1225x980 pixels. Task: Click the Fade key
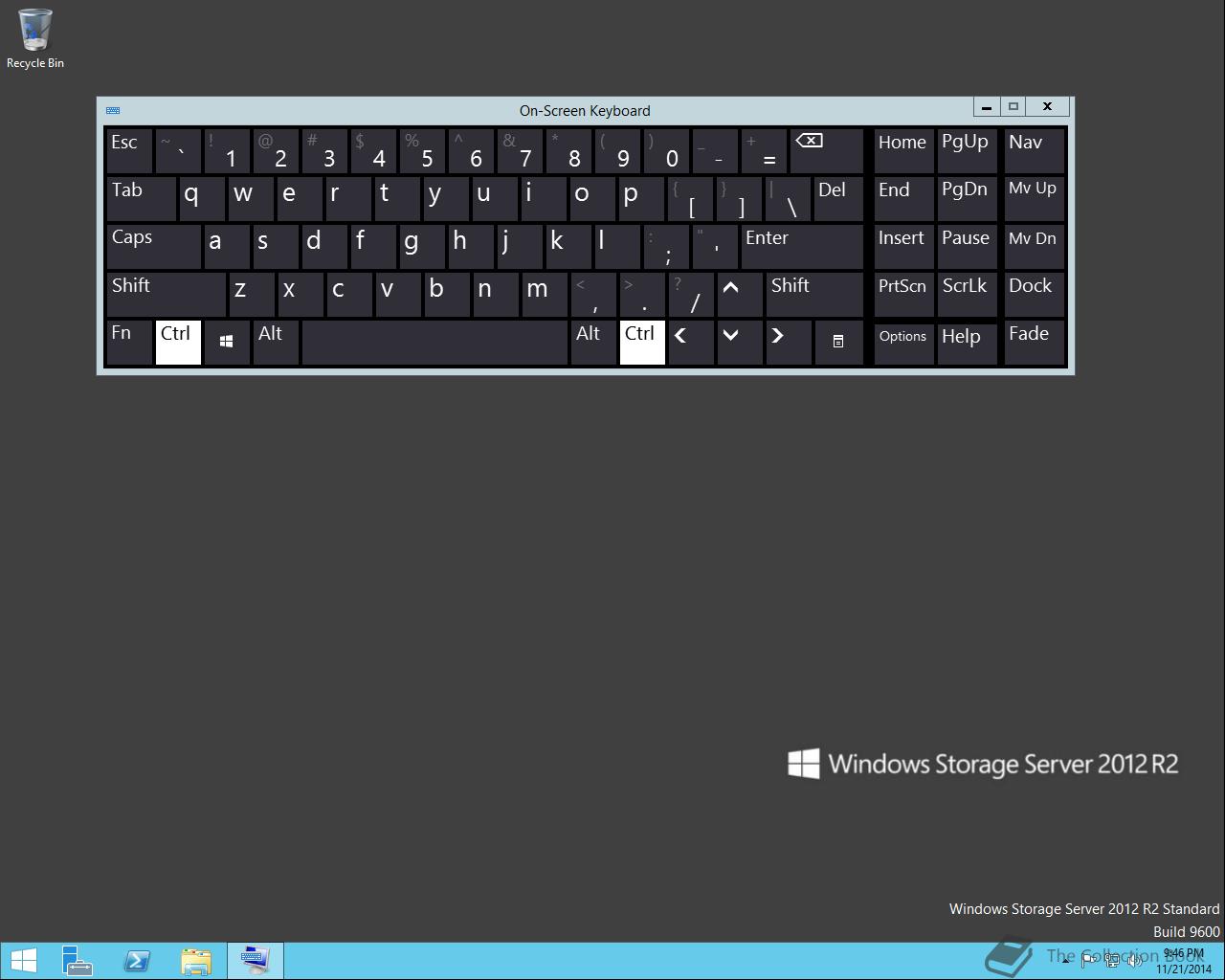[x=1035, y=343]
